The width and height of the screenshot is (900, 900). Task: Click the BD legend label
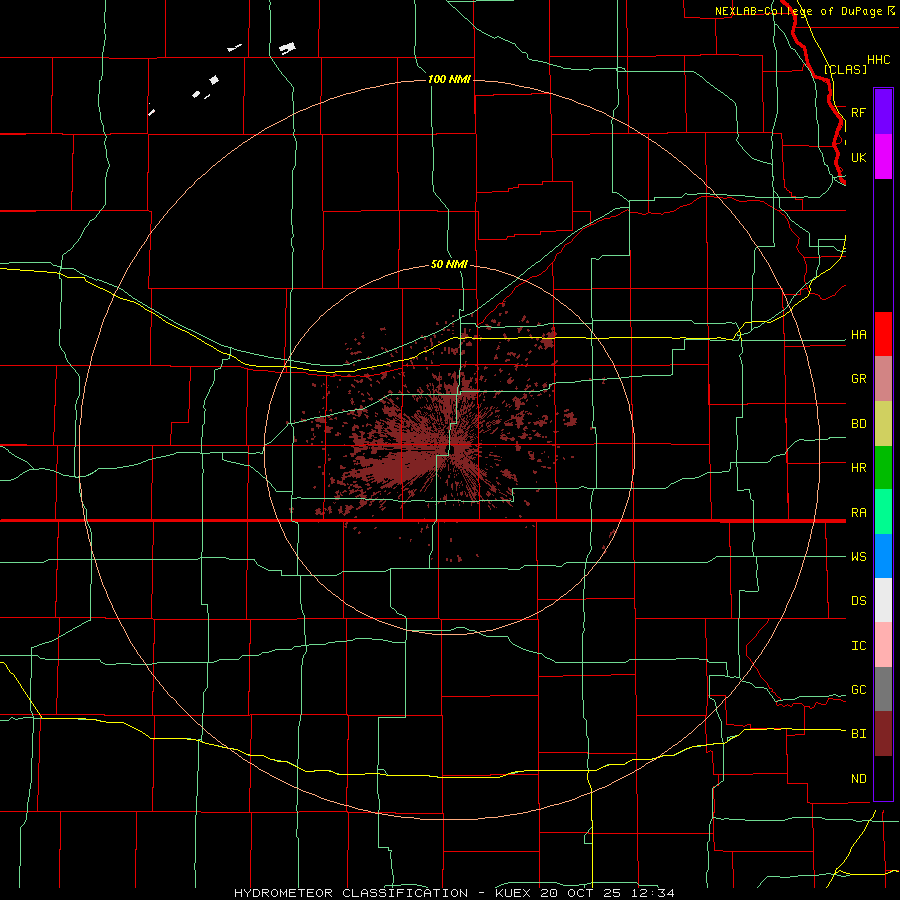(858, 424)
